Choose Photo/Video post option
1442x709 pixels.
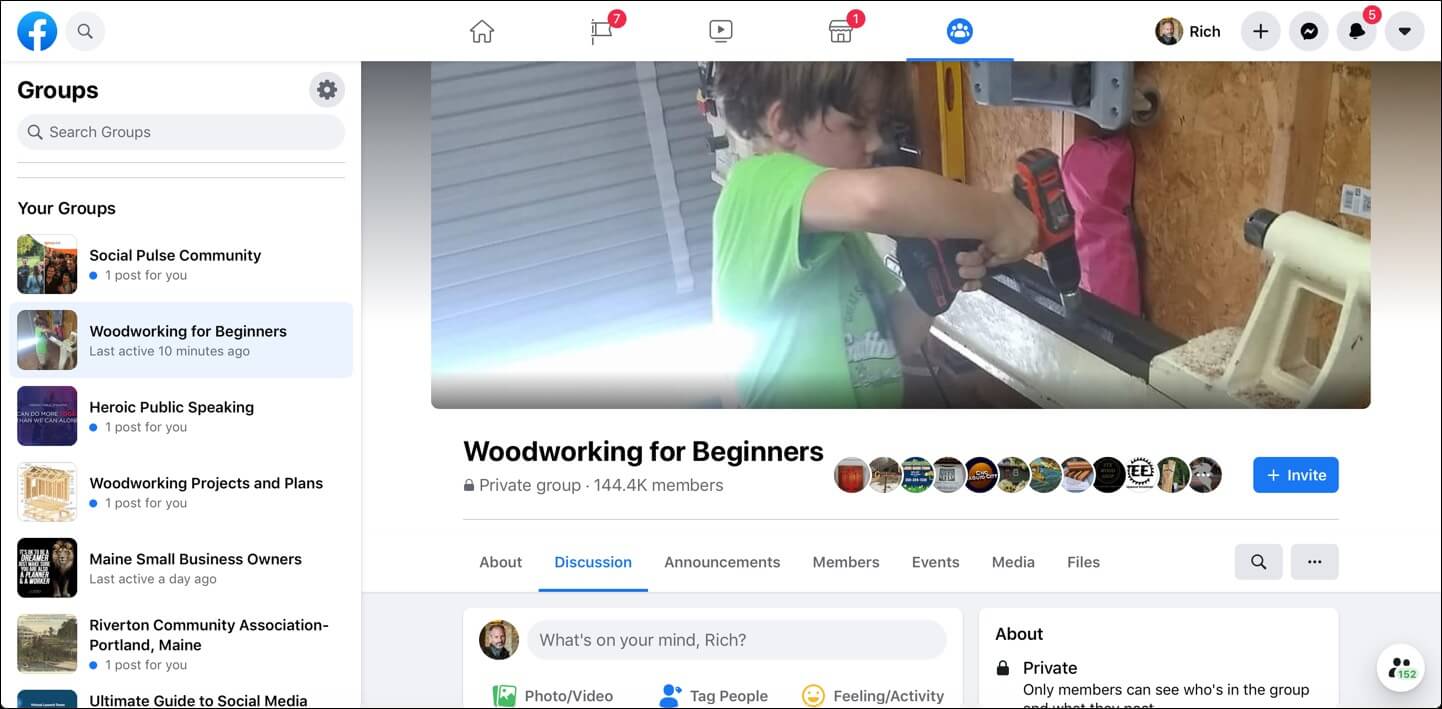pyautogui.click(x=553, y=696)
